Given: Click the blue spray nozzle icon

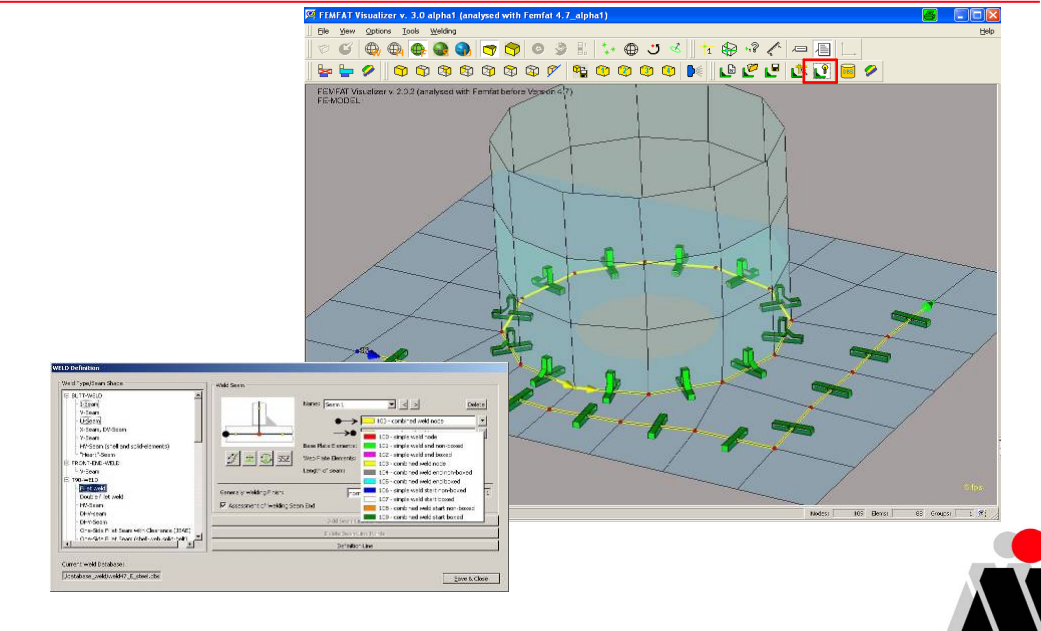Looking at the screenshot, I should pyautogui.click(x=694, y=71).
